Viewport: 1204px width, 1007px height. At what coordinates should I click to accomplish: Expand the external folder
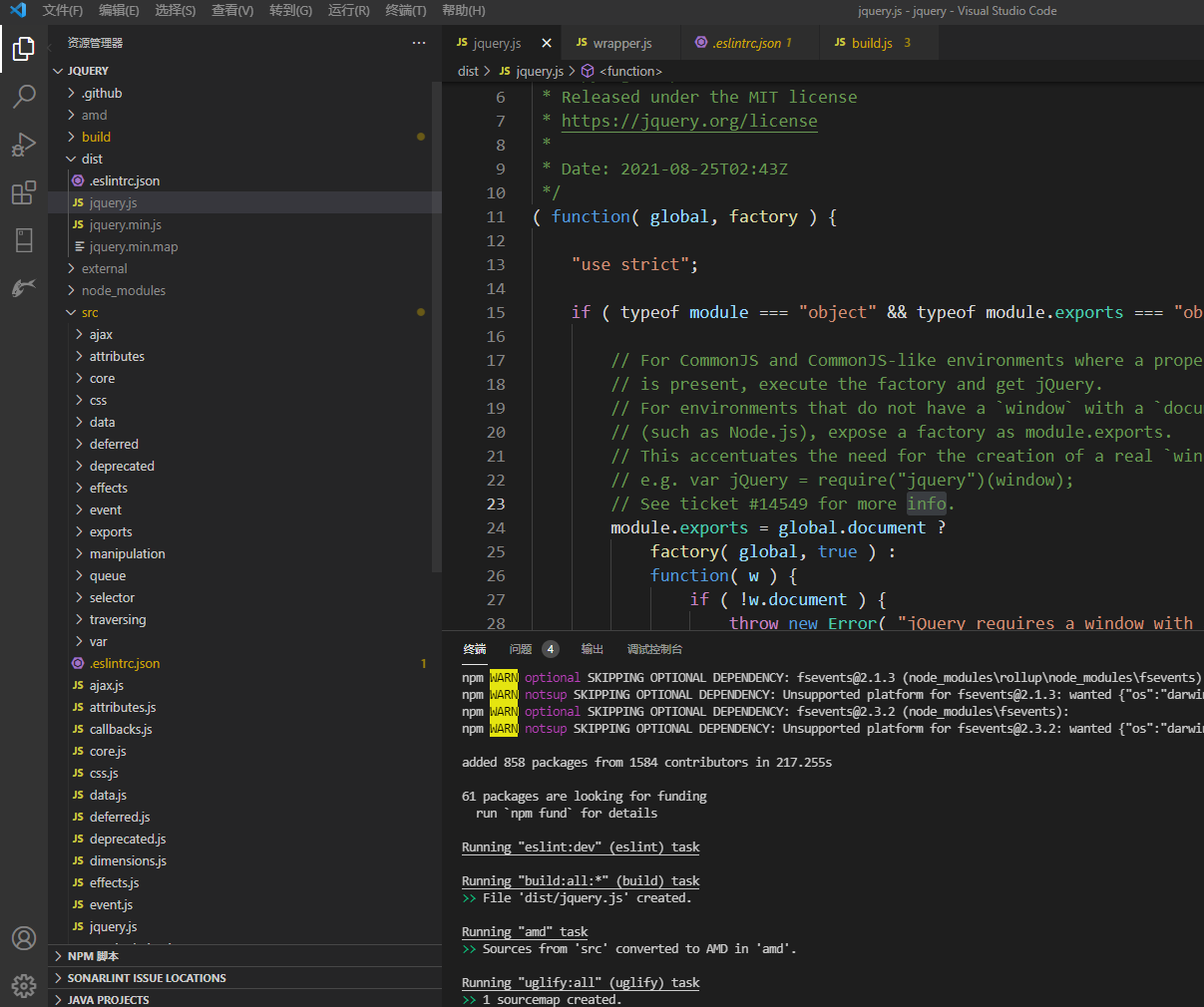244,268
